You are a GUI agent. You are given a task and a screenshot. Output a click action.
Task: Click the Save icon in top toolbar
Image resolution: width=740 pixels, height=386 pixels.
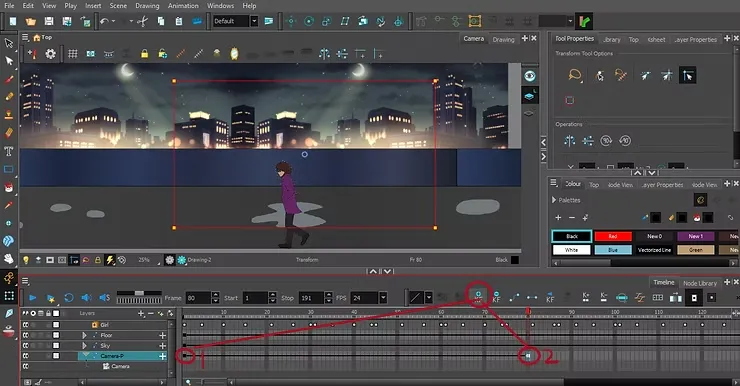(x=49, y=21)
